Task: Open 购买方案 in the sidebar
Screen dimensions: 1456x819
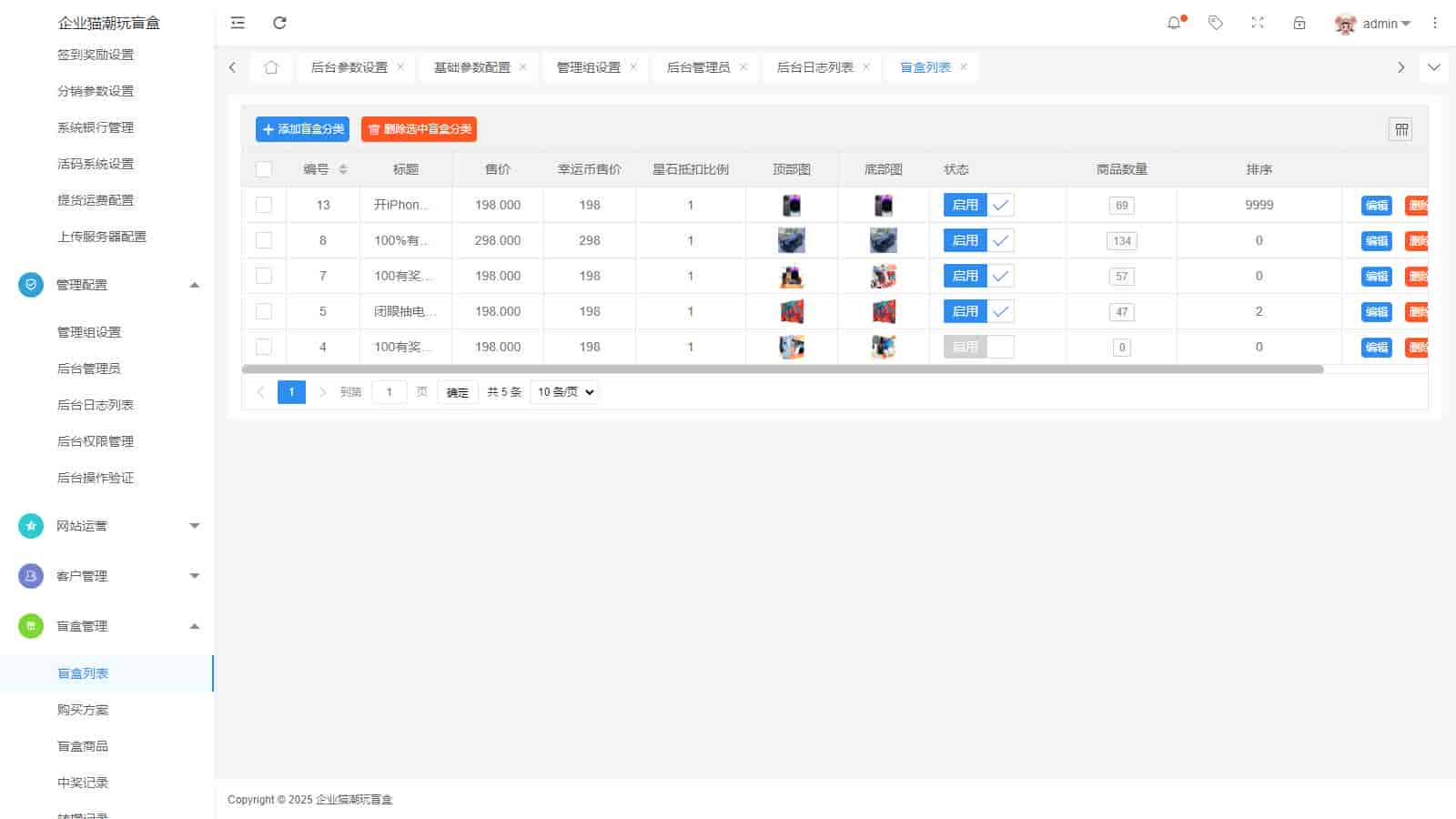Action: pos(83,710)
